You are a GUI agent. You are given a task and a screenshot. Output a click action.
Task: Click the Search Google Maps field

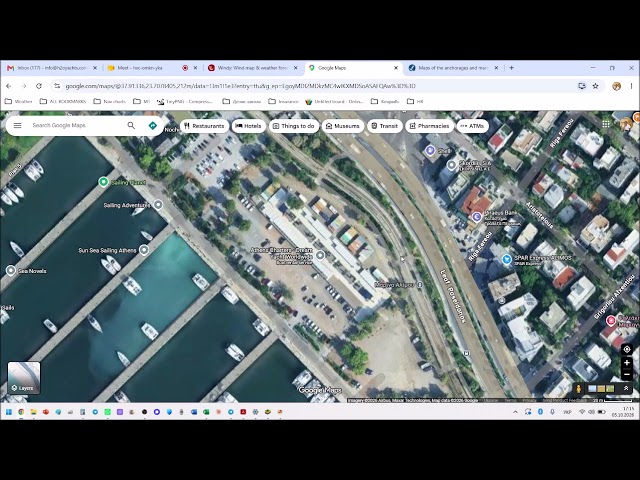pyautogui.click(x=76, y=125)
